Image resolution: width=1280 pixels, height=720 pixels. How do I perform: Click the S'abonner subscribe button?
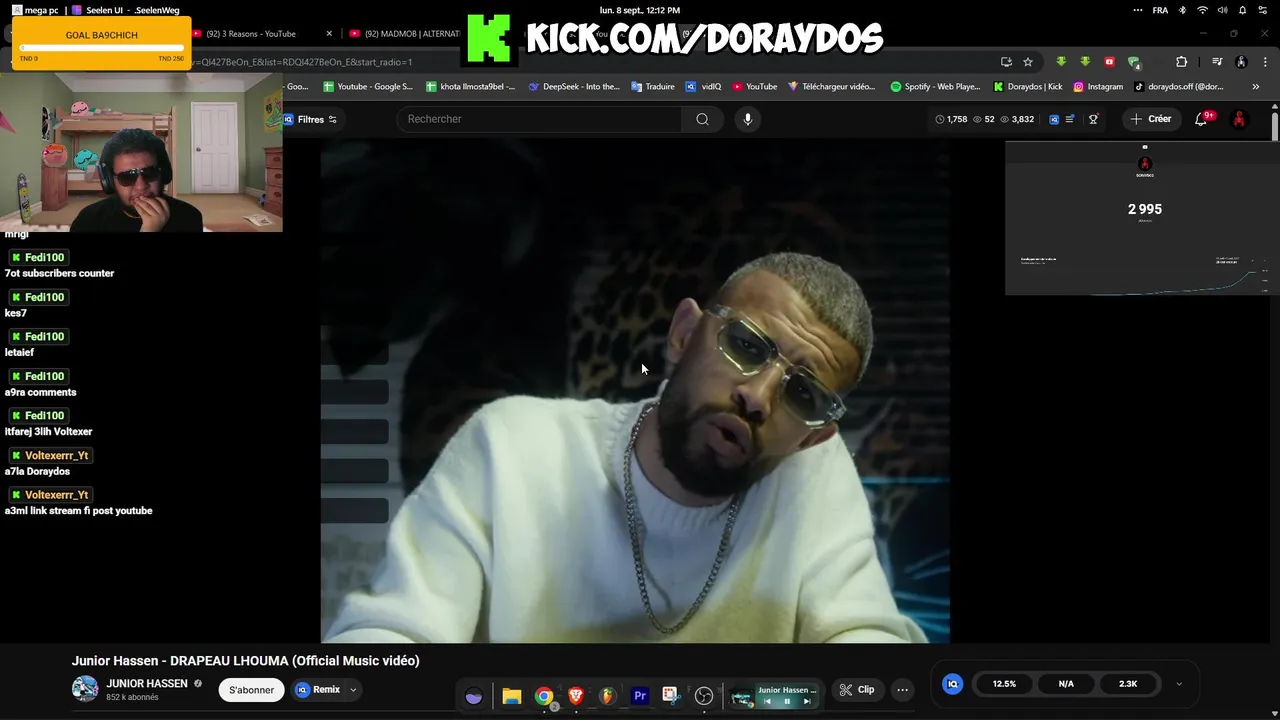click(x=251, y=690)
